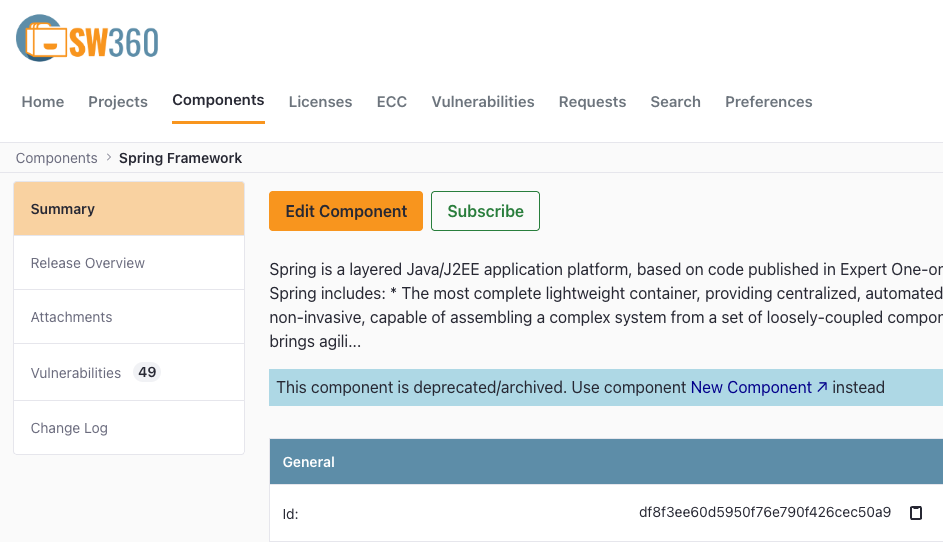
Task: Copy the component Id to clipboard
Action: (x=915, y=513)
